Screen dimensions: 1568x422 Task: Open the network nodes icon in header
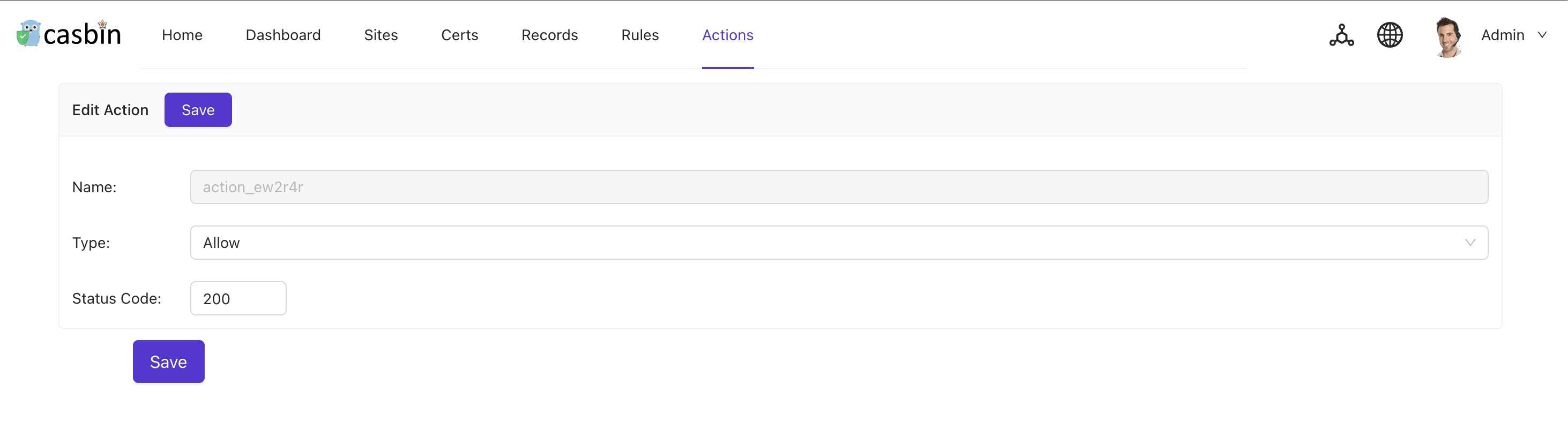point(1341,35)
